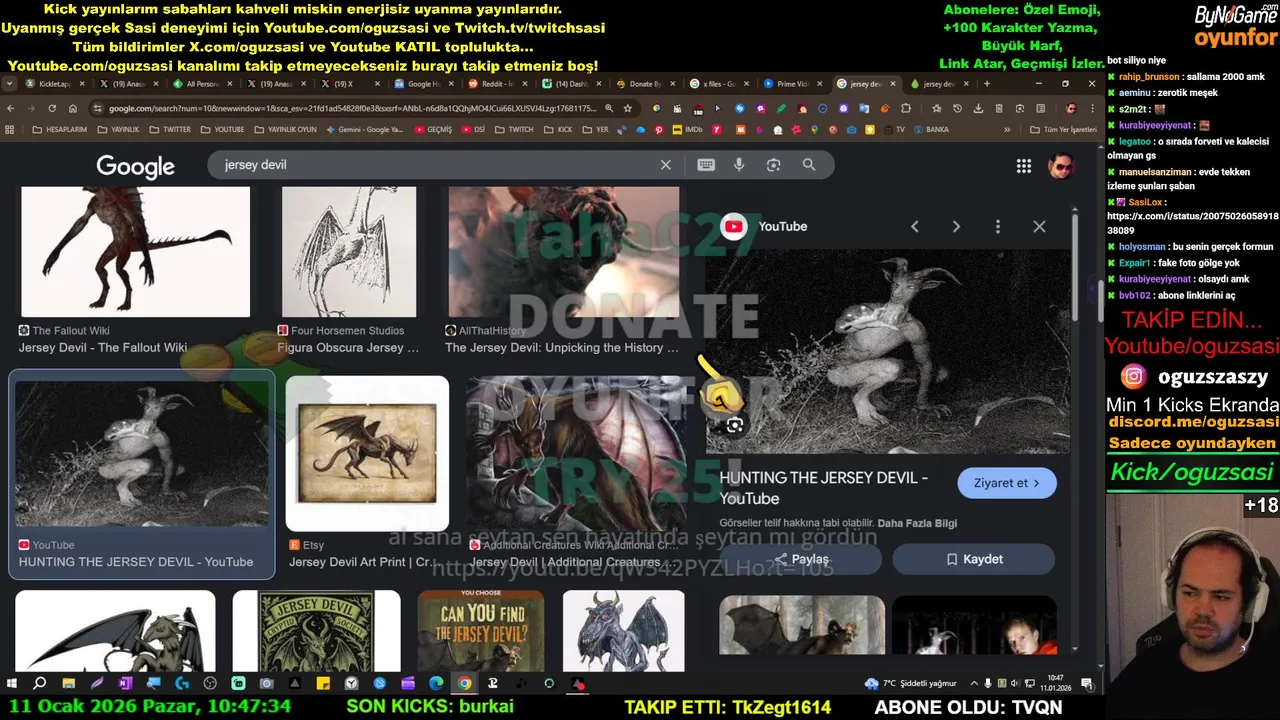The width and height of the screenshot is (1280, 720).
Task: Click the zoom magnifier in address bar
Action: point(608,108)
